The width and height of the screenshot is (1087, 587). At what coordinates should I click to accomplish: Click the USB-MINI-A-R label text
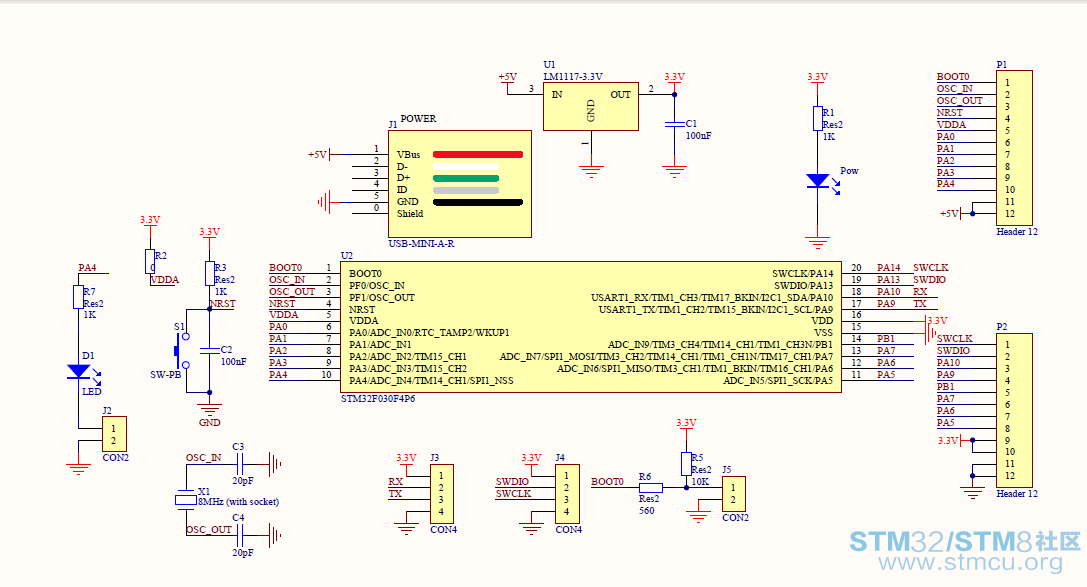point(421,244)
